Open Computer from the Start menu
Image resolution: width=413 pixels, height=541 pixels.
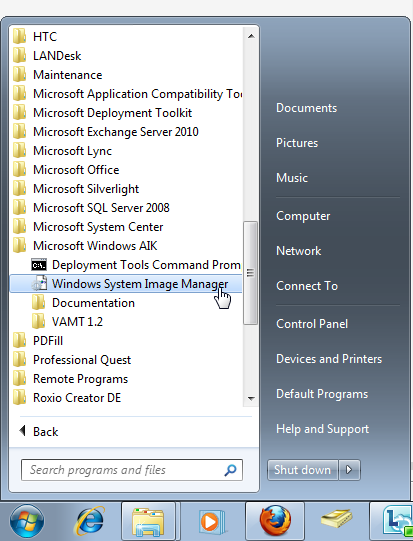(x=303, y=216)
